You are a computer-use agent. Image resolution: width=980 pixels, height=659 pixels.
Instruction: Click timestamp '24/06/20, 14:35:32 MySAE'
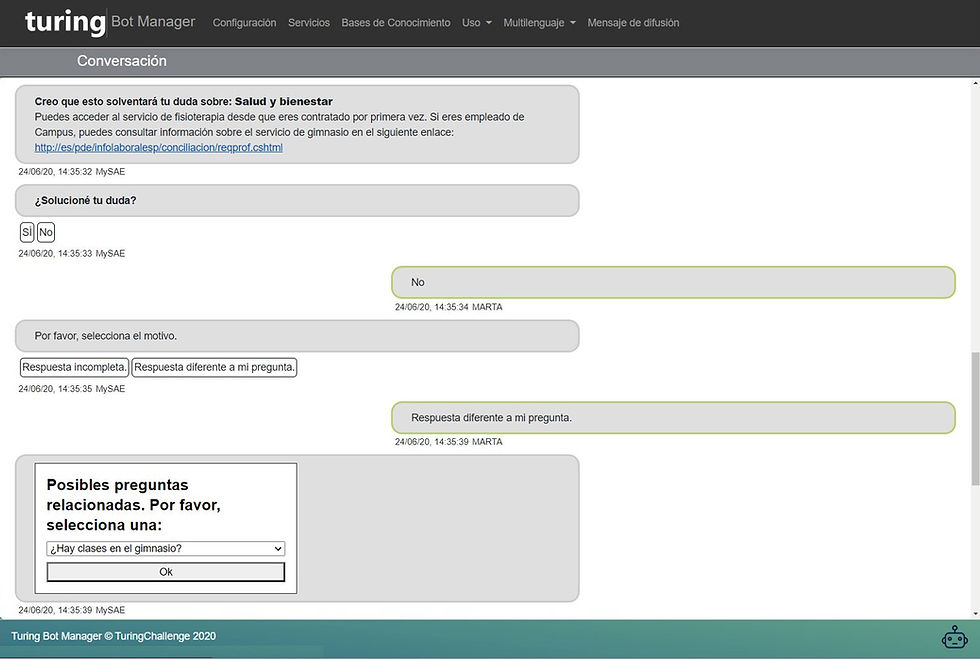72,171
